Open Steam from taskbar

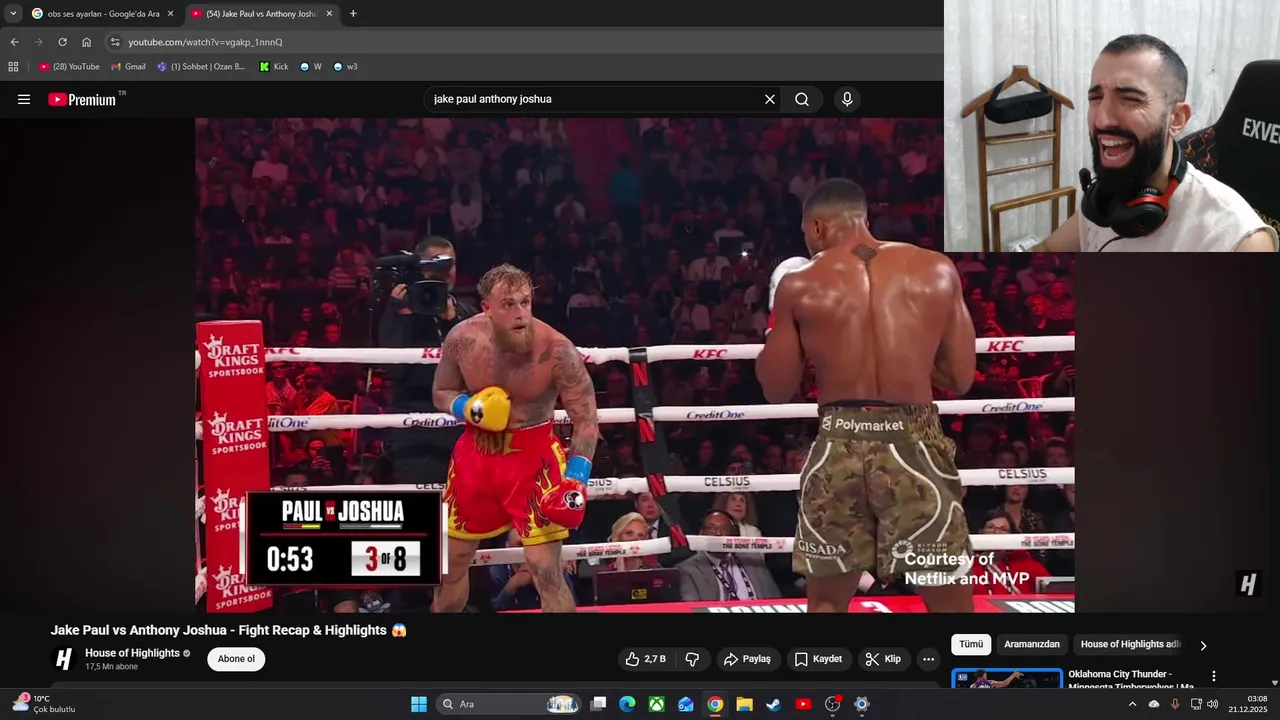(x=773, y=704)
